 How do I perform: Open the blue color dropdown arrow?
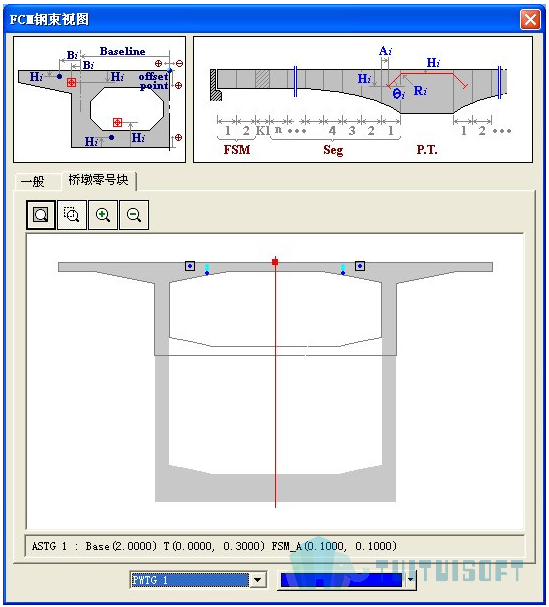point(410,580)
